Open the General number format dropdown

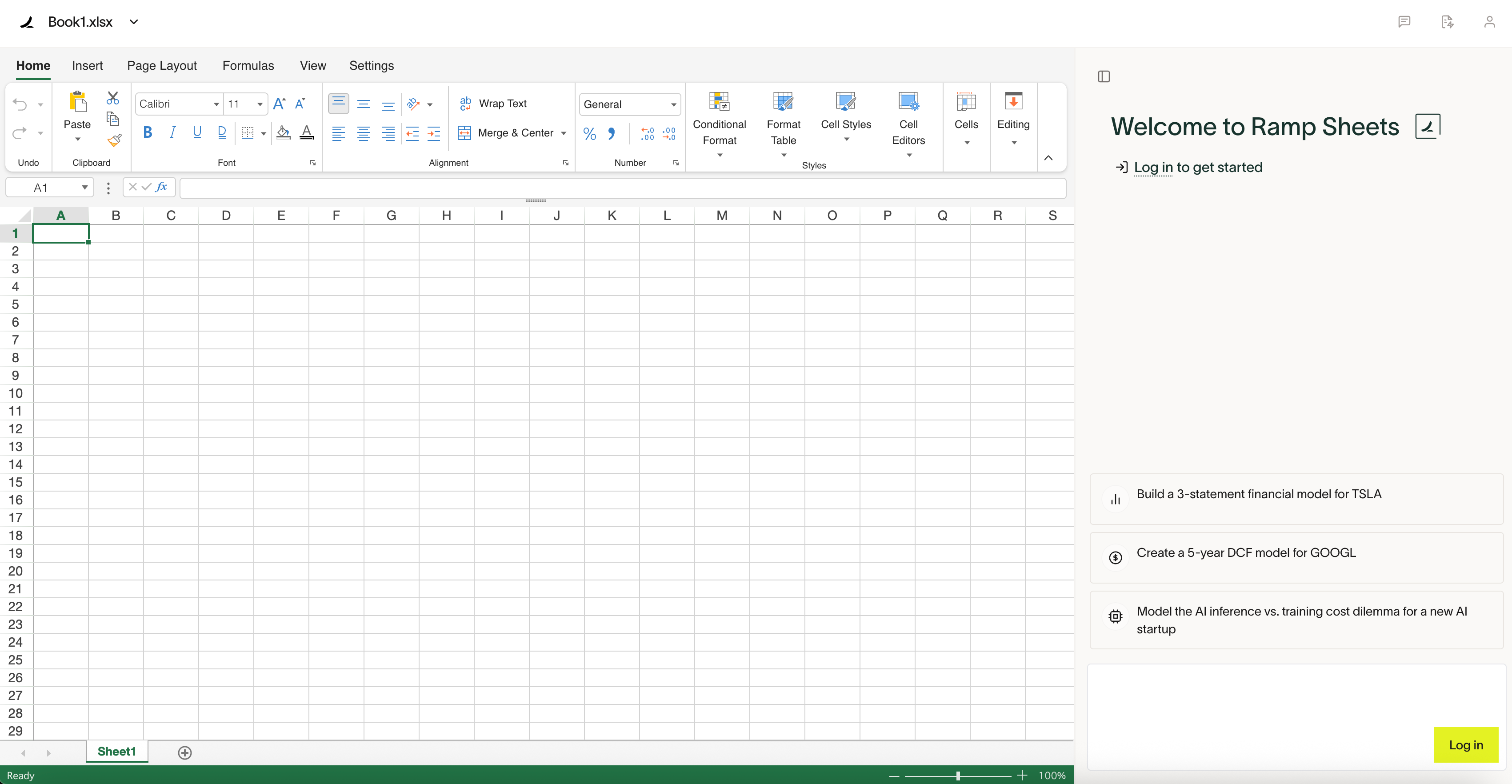coord(673,104)
